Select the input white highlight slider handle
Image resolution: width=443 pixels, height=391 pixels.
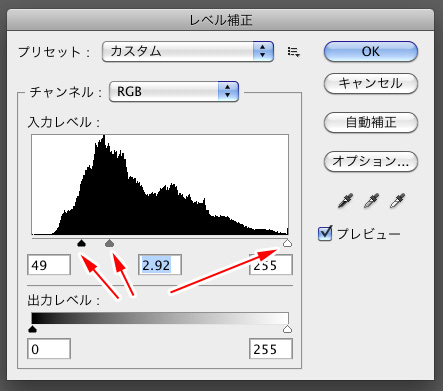point(287,243)
